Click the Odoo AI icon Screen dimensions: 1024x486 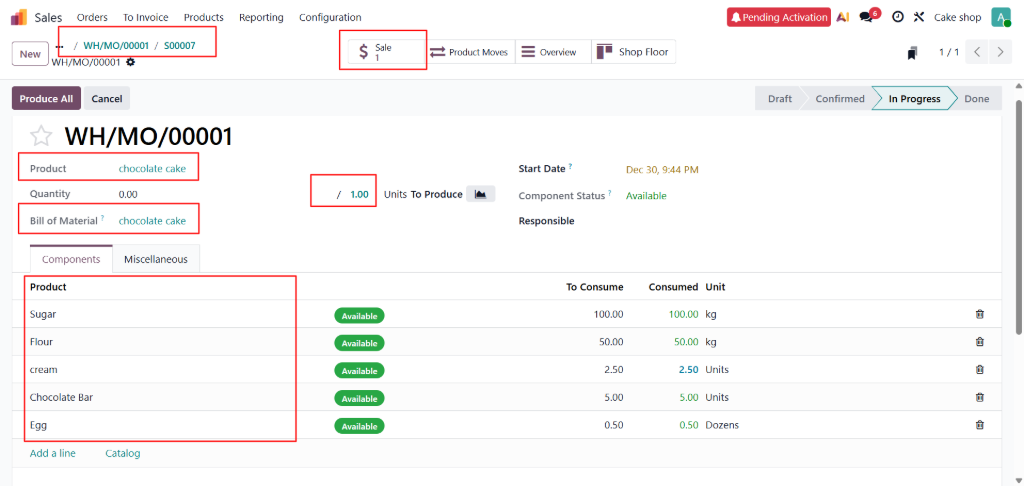click(843, 17)
